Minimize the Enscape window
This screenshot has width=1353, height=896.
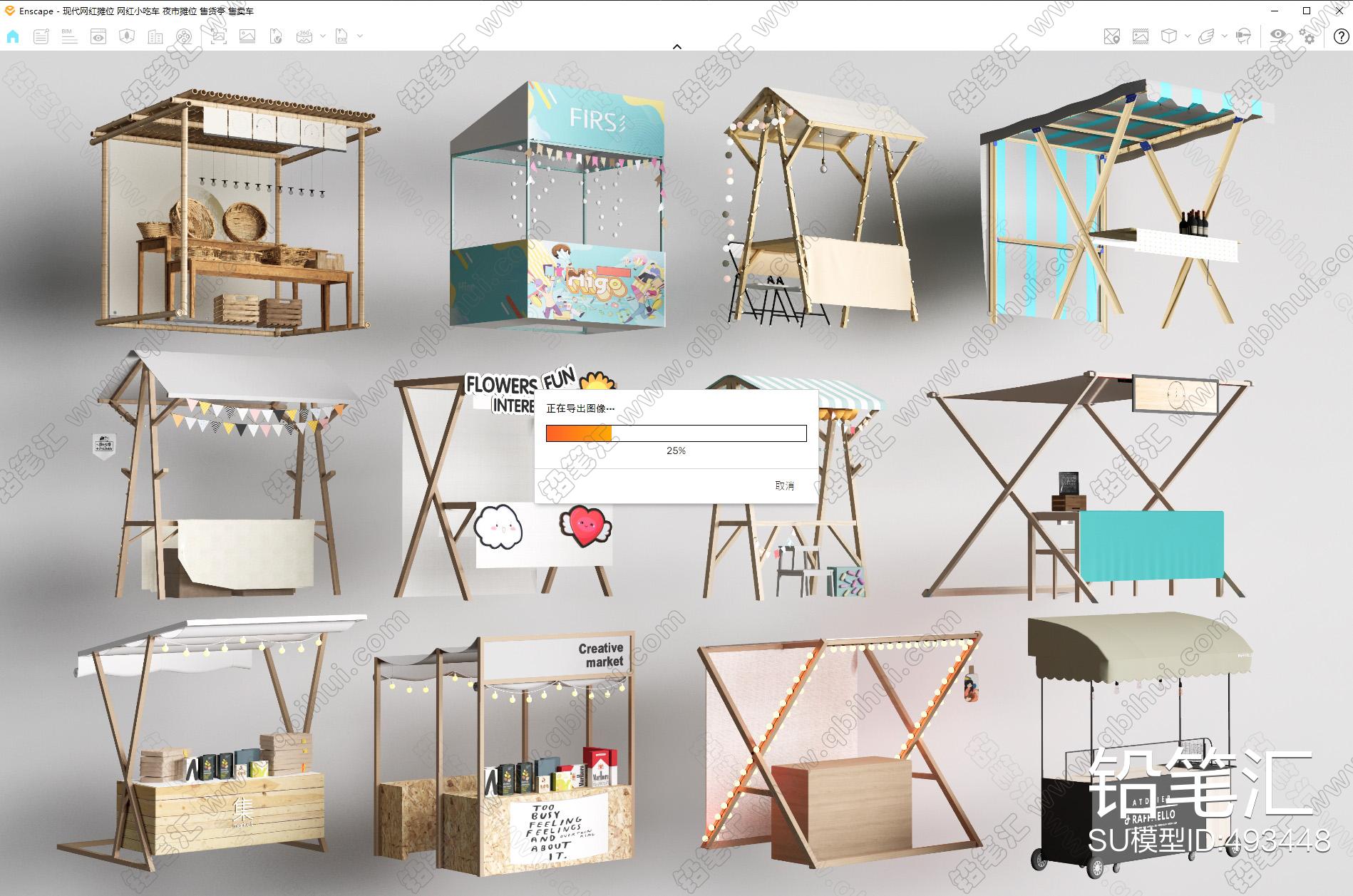click(x=1275, y=11)
